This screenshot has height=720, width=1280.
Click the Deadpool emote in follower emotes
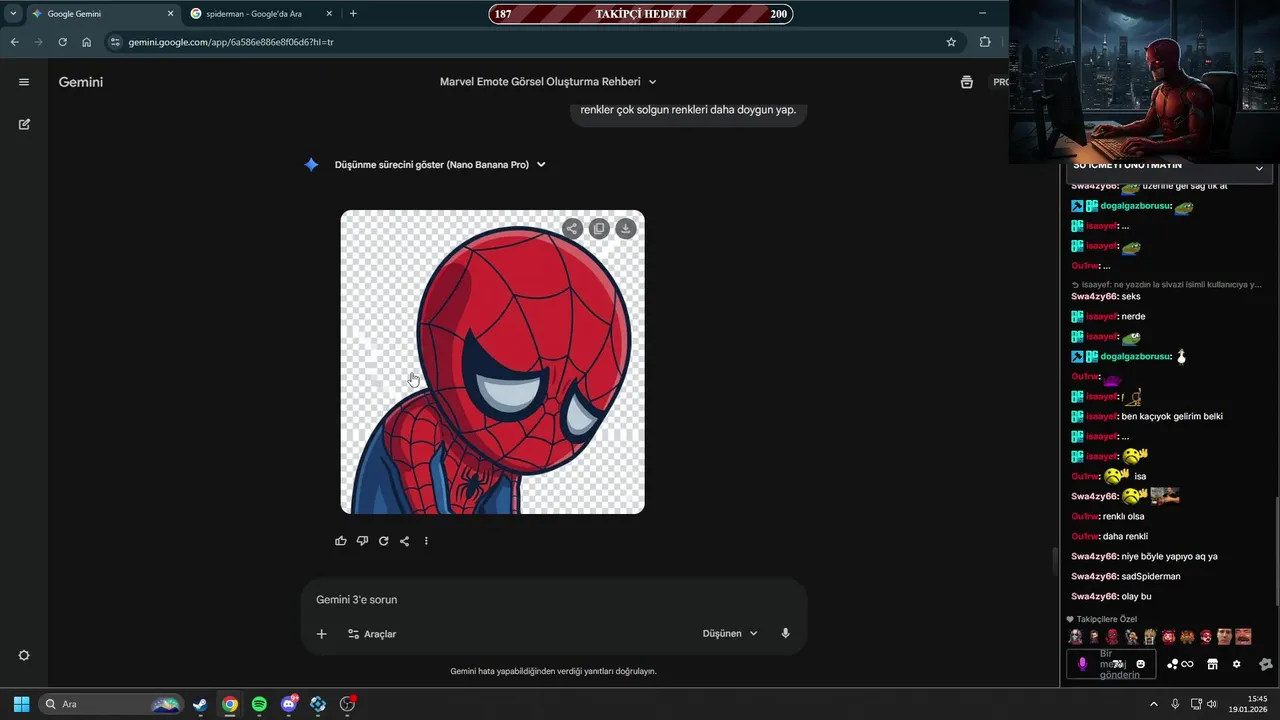coord(1111,636)
